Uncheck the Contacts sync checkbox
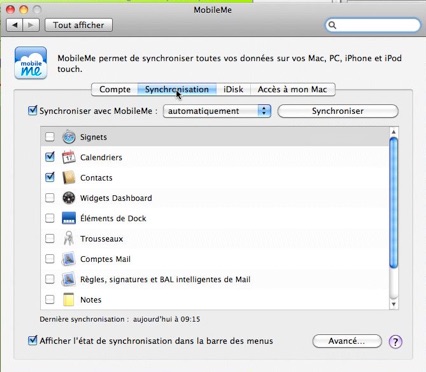This screenshot has height=372, width=426. click(x=50, y=177)
